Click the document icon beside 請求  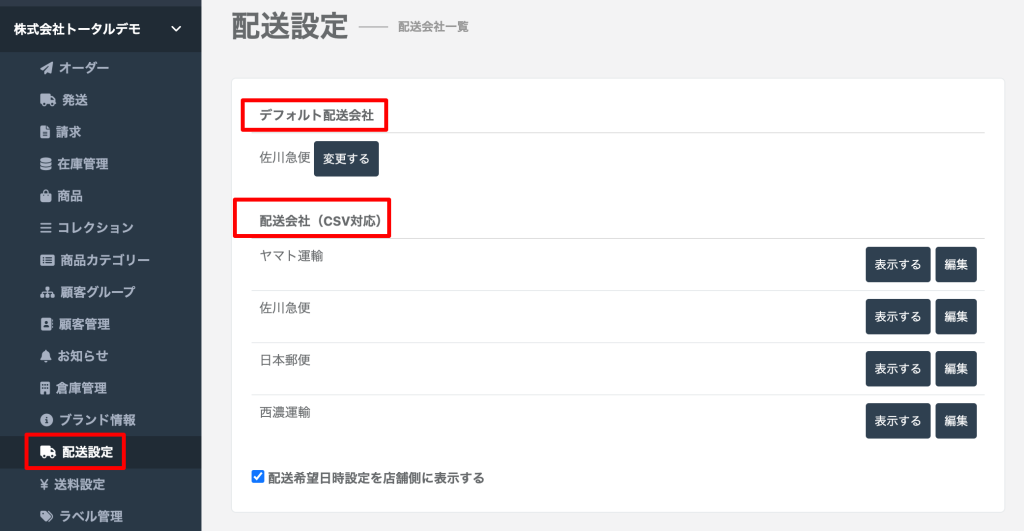(45, 132)
